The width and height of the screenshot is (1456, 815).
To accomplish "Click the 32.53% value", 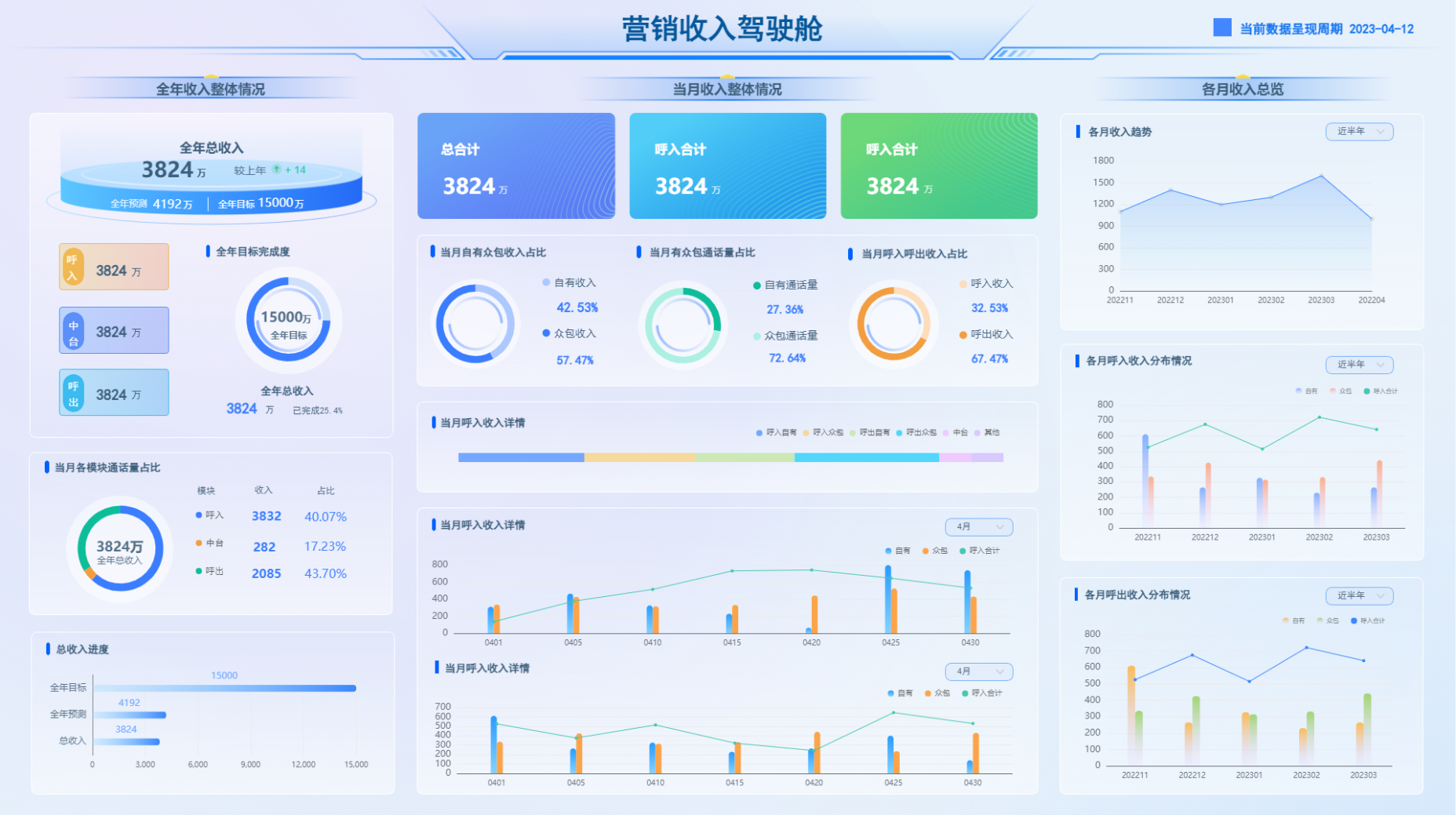I will (989, 308).
